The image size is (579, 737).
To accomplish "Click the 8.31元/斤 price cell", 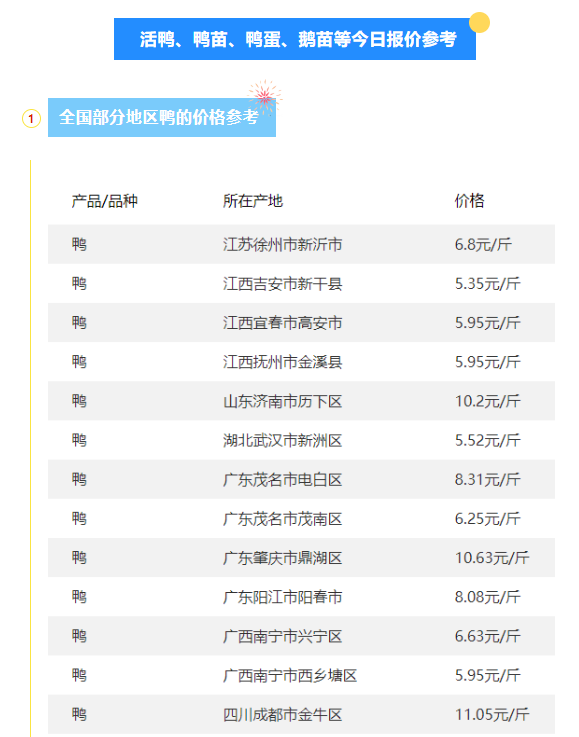I will (487, 479).
